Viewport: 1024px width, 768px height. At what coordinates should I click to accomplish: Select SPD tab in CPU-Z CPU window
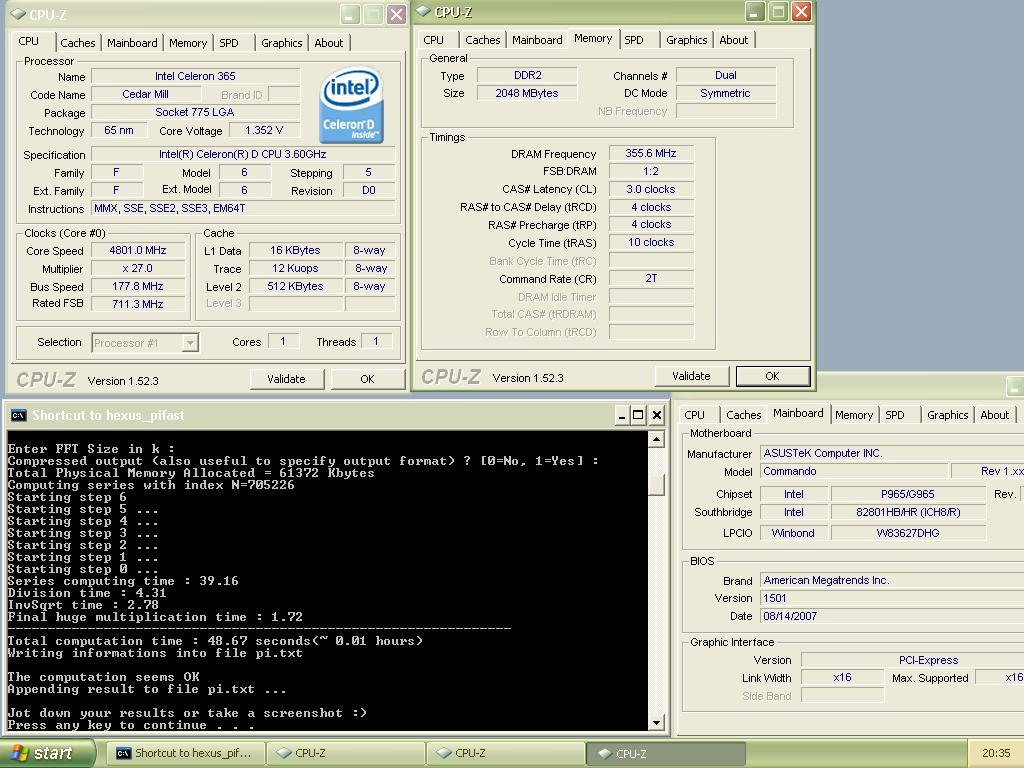tap(229, 43)
